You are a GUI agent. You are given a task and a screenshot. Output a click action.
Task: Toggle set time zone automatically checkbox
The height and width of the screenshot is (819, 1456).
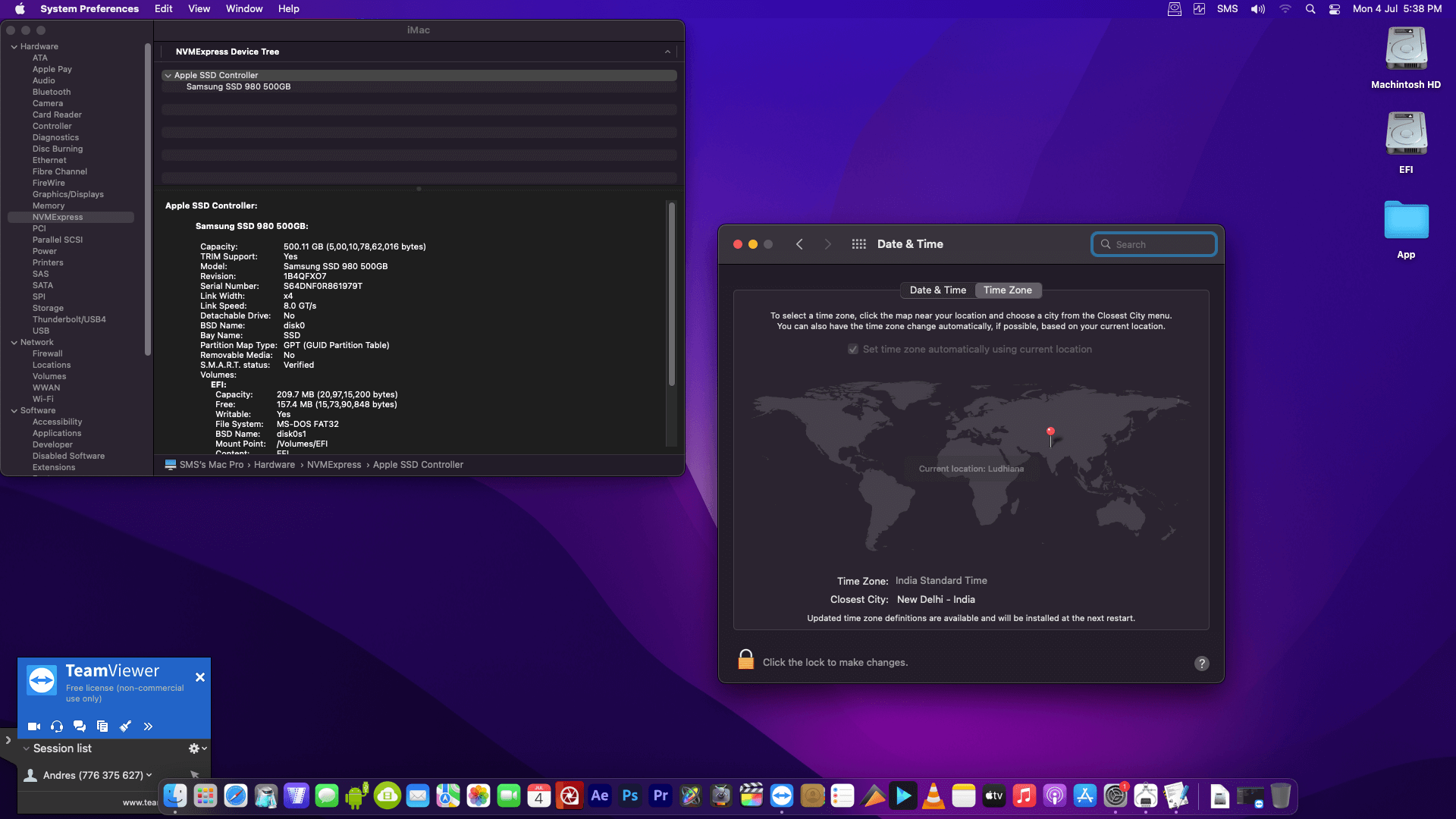point(853,350)
